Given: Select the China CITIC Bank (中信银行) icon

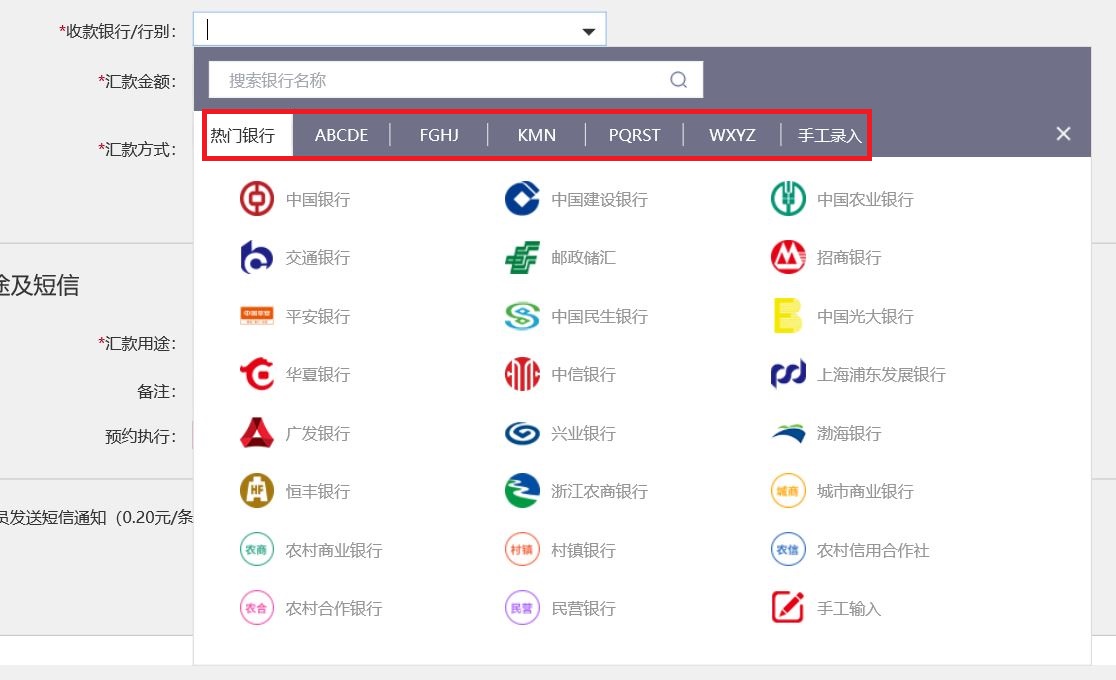Looking at the screenshot, I should click(x=522, y=375).
